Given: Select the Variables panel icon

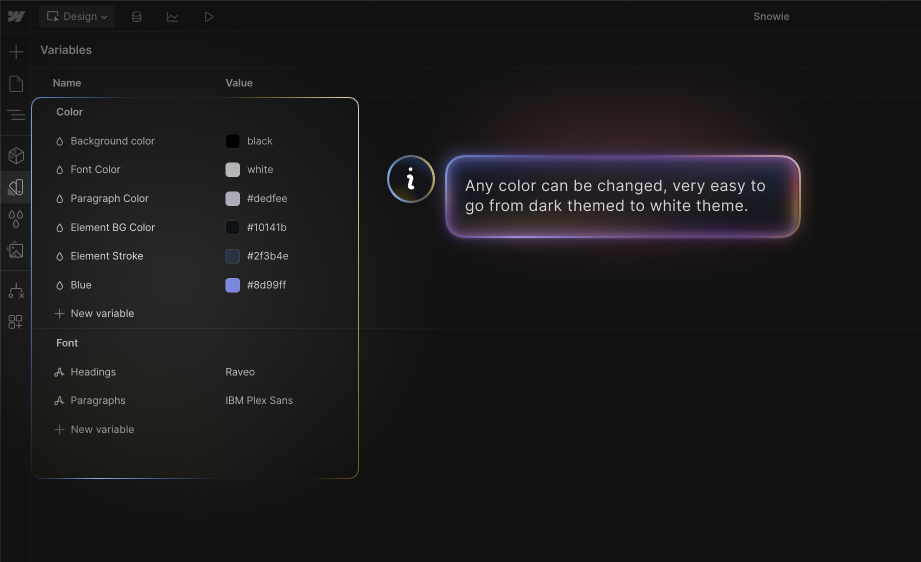Looking at the screenshot, I should pyautogui.click(x=16, y=187).
